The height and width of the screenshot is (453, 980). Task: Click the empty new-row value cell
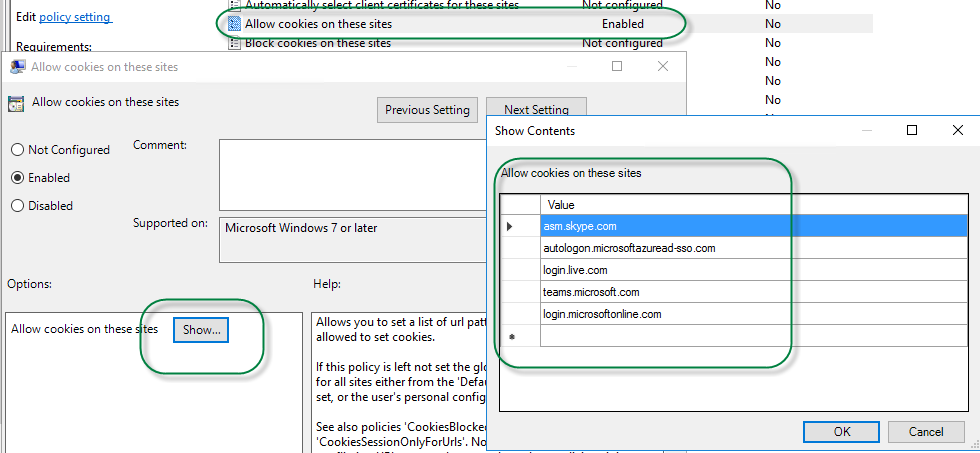[754, 336]
